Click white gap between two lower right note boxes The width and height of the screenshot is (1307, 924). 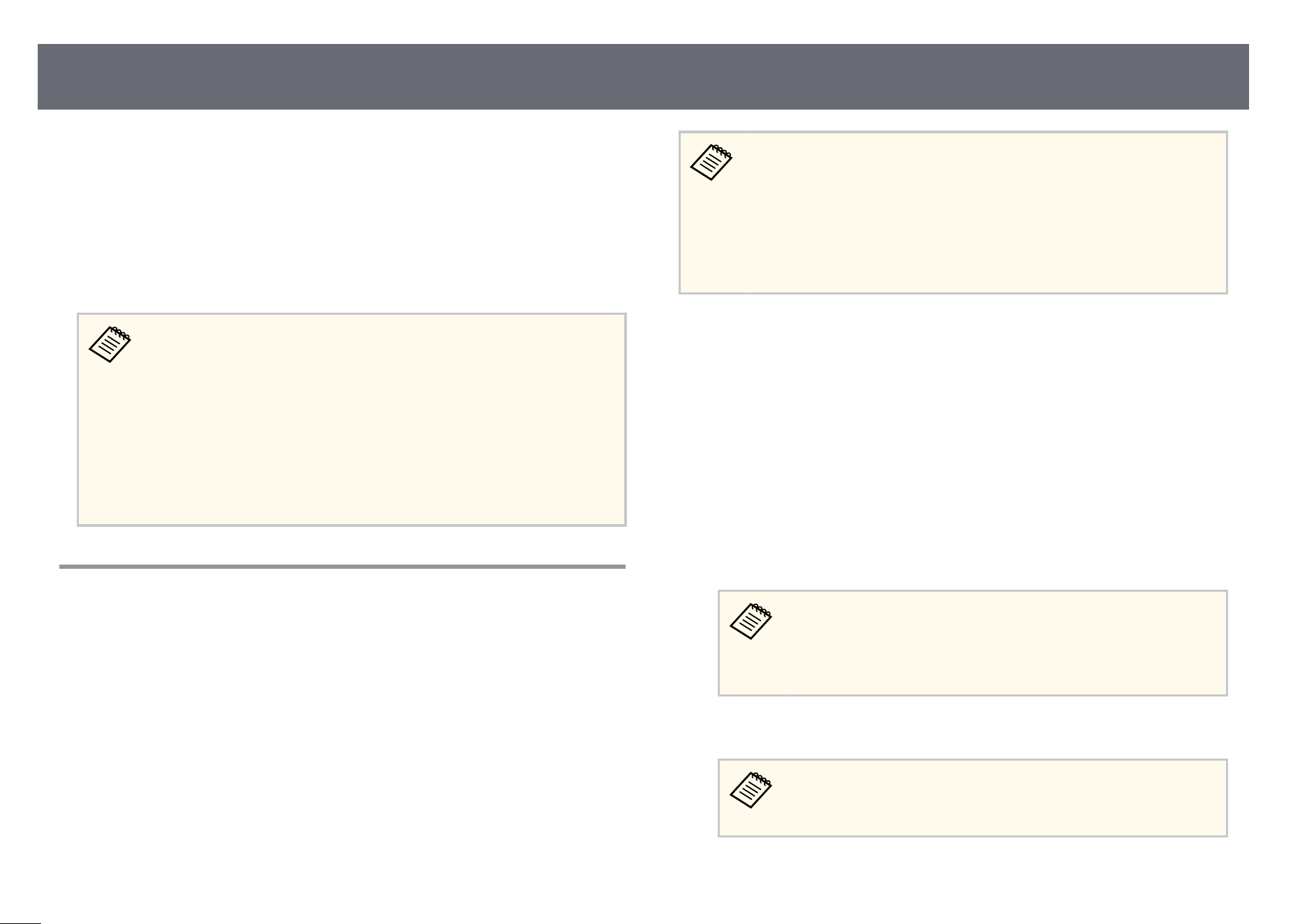click(x=973, y=727)
